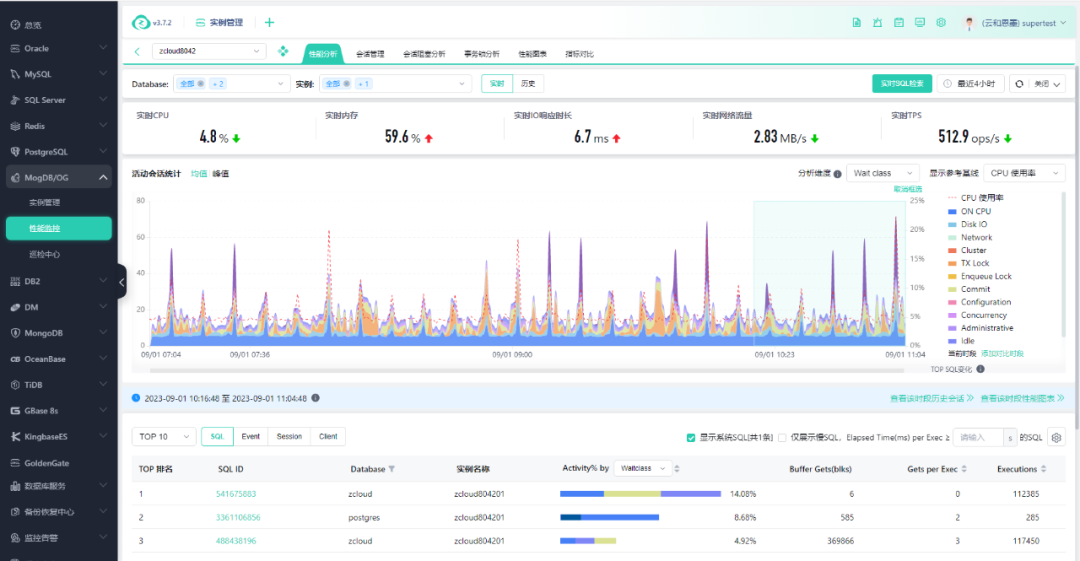Click the plus icon to add a new tab
The image size is (1080, 561).
(269, 23)
